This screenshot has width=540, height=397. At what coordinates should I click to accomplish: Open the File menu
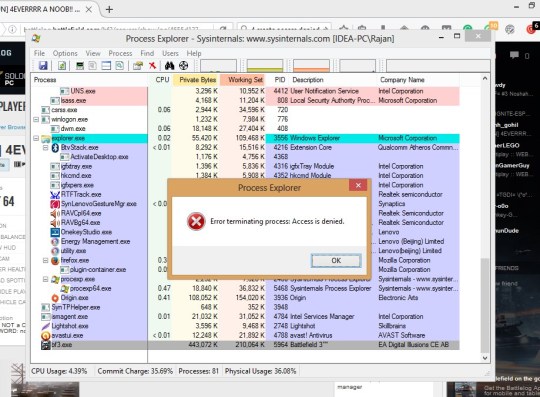pyautogui.click(x=39, y=53)
